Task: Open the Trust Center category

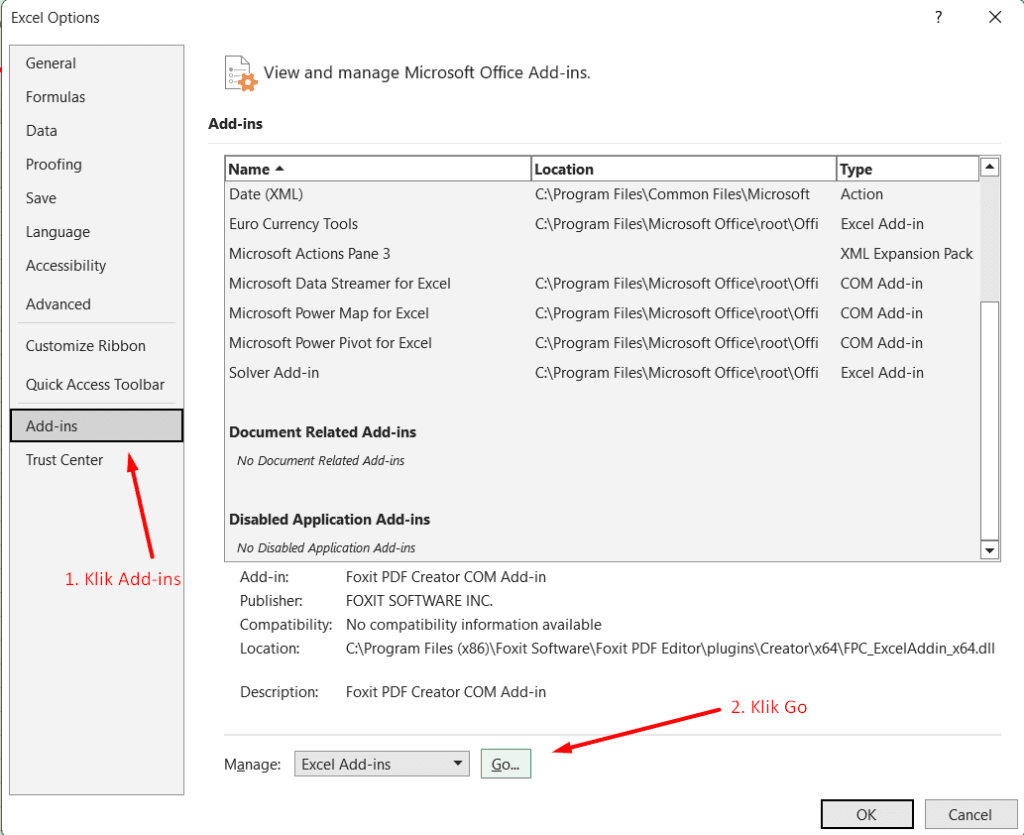Action: point(65,460)
